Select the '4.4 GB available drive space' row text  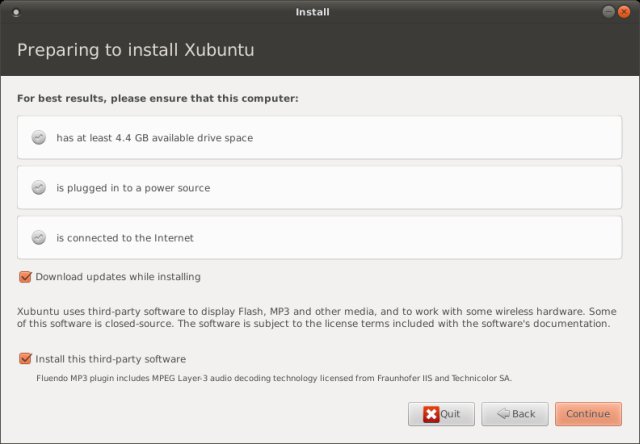155,138
